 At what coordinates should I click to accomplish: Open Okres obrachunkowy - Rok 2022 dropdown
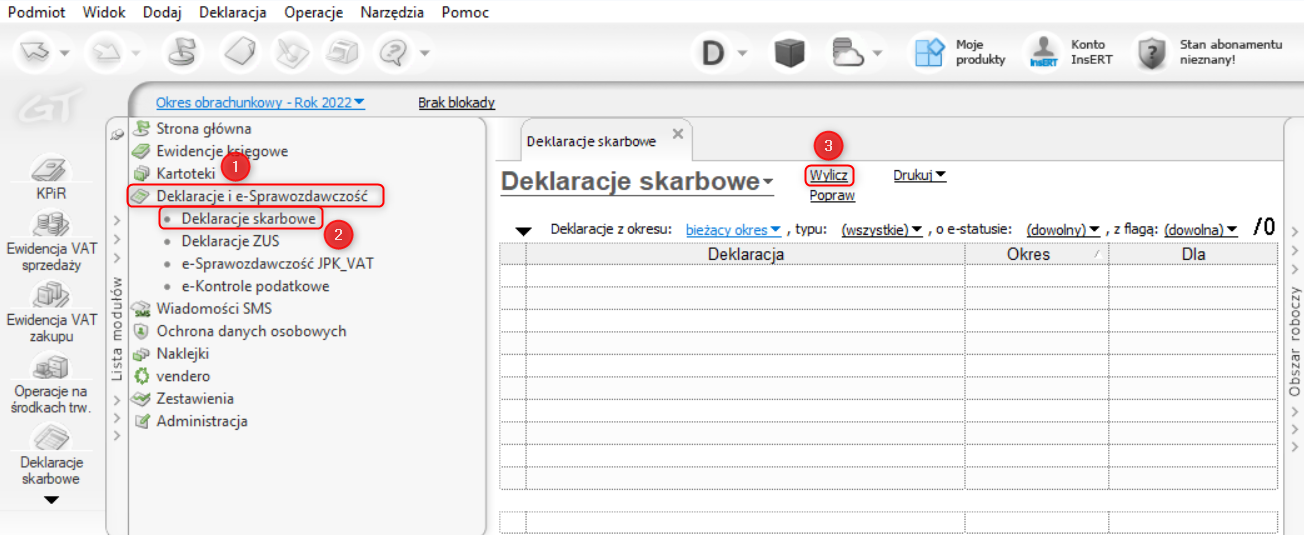click(261, 102)
